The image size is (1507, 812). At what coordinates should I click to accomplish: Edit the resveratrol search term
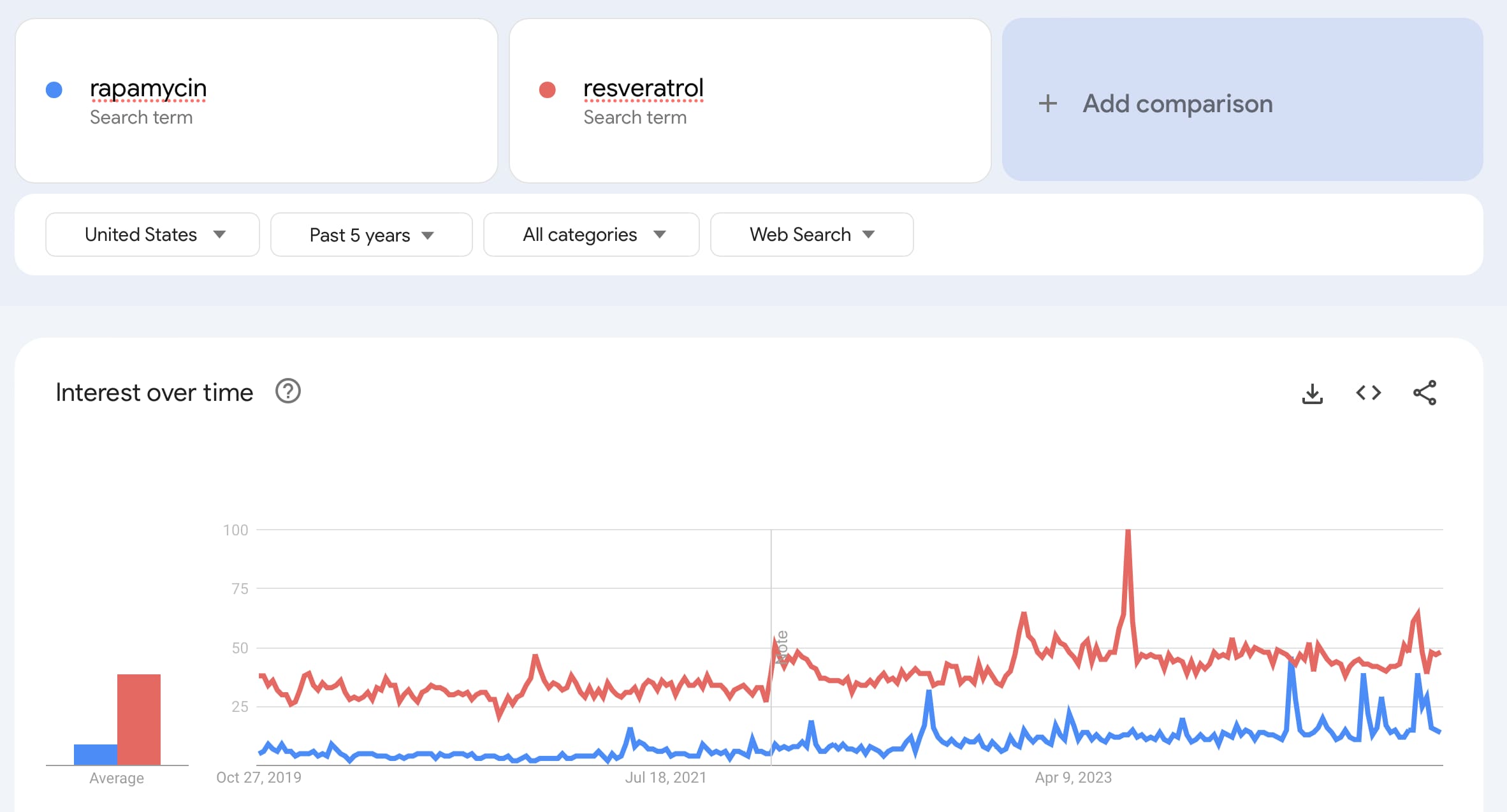(x=643, y=88)
